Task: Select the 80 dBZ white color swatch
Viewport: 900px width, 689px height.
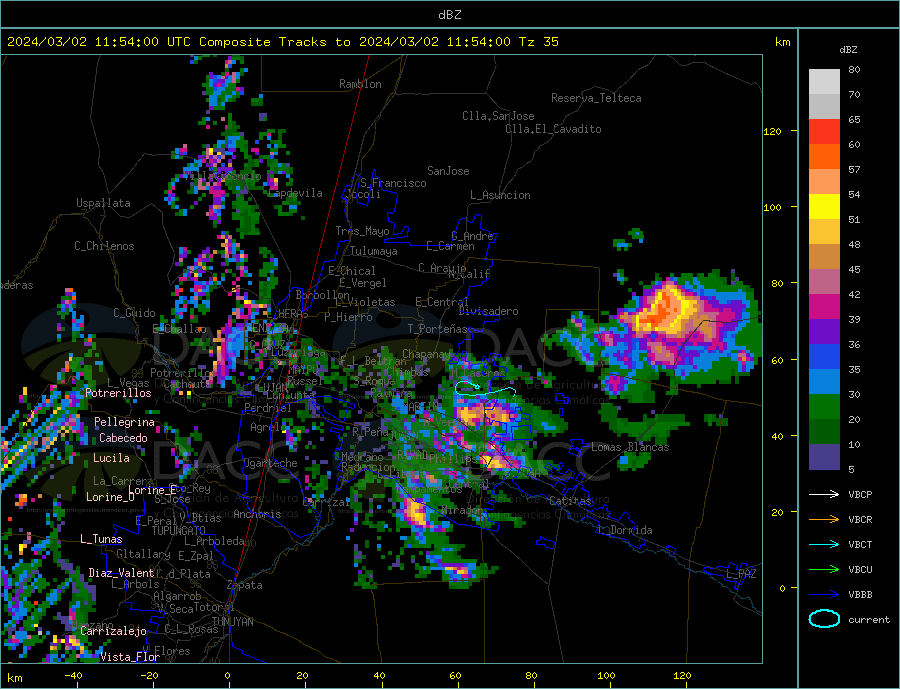Action: tap(824, 82)
